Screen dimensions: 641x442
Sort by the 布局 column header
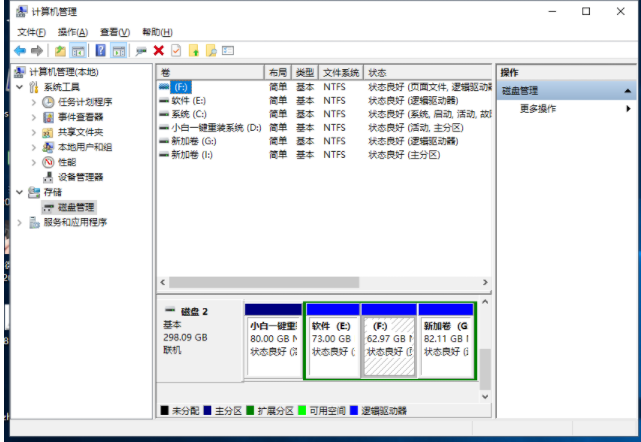pyautogui.click(x=278, y=73)
